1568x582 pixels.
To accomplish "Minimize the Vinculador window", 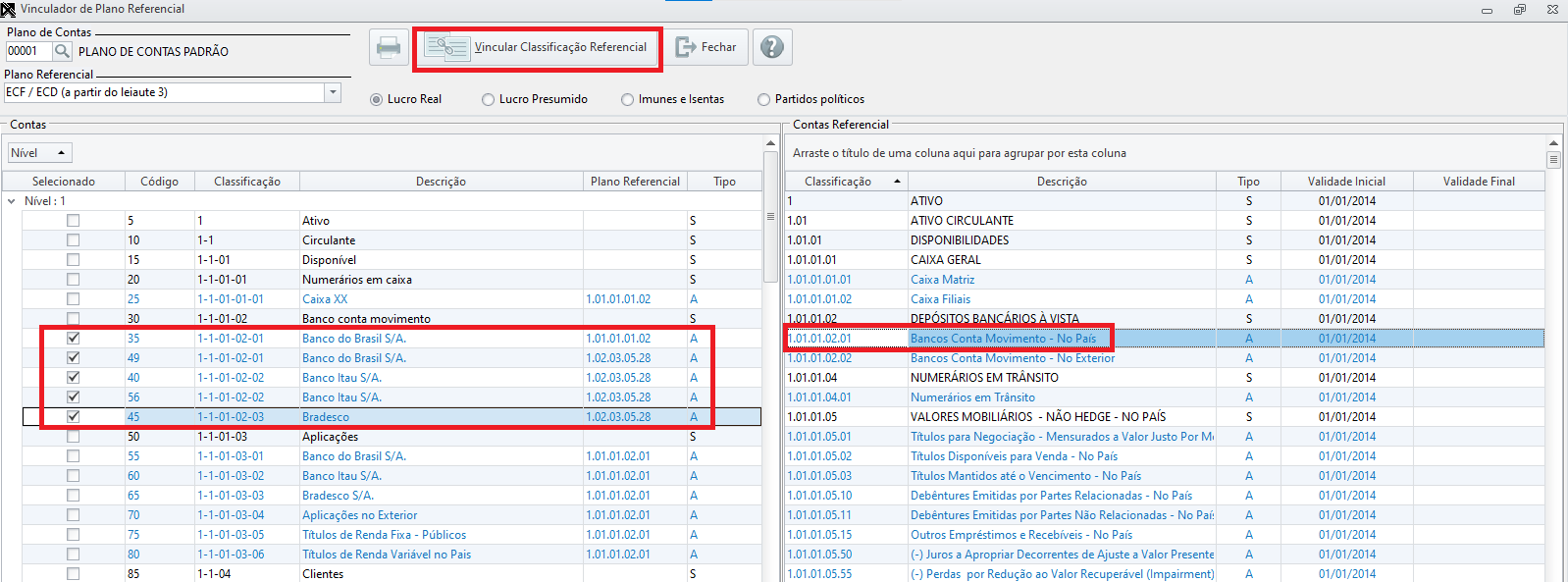I will point(1487,10).
